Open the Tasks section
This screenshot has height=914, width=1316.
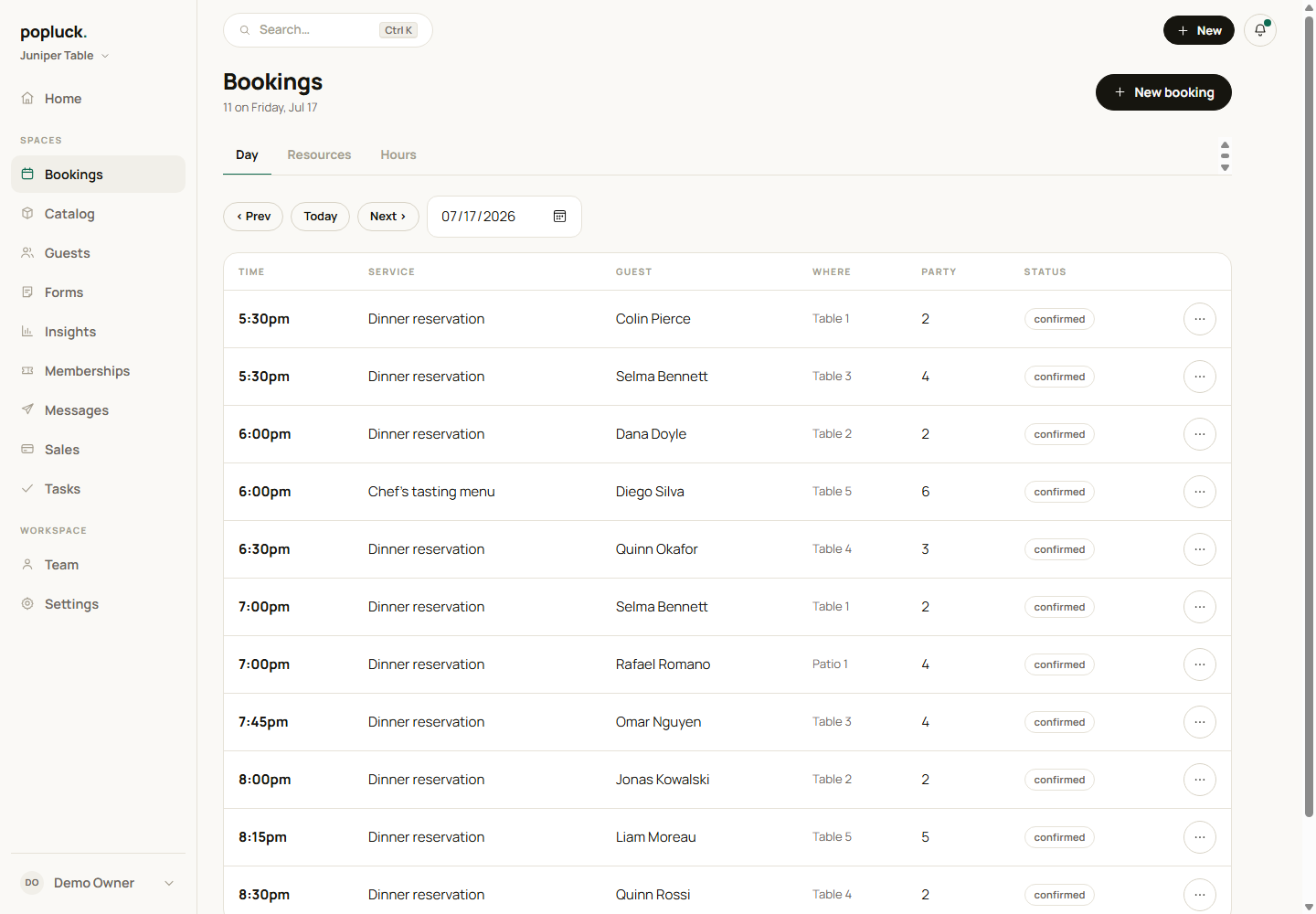(x=98, y=489)
